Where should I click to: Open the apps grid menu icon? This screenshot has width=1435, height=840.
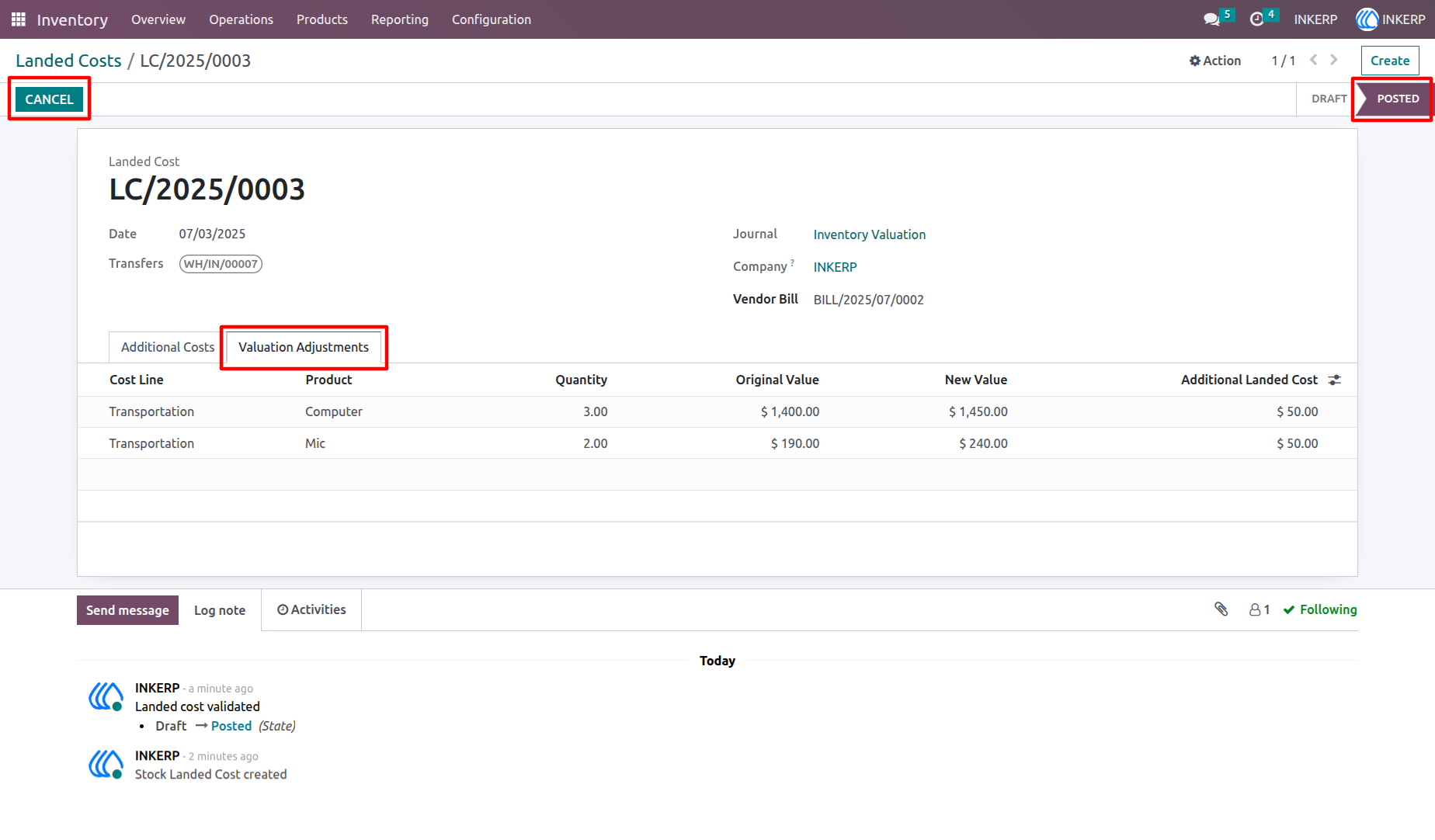[x=19, y=19]
